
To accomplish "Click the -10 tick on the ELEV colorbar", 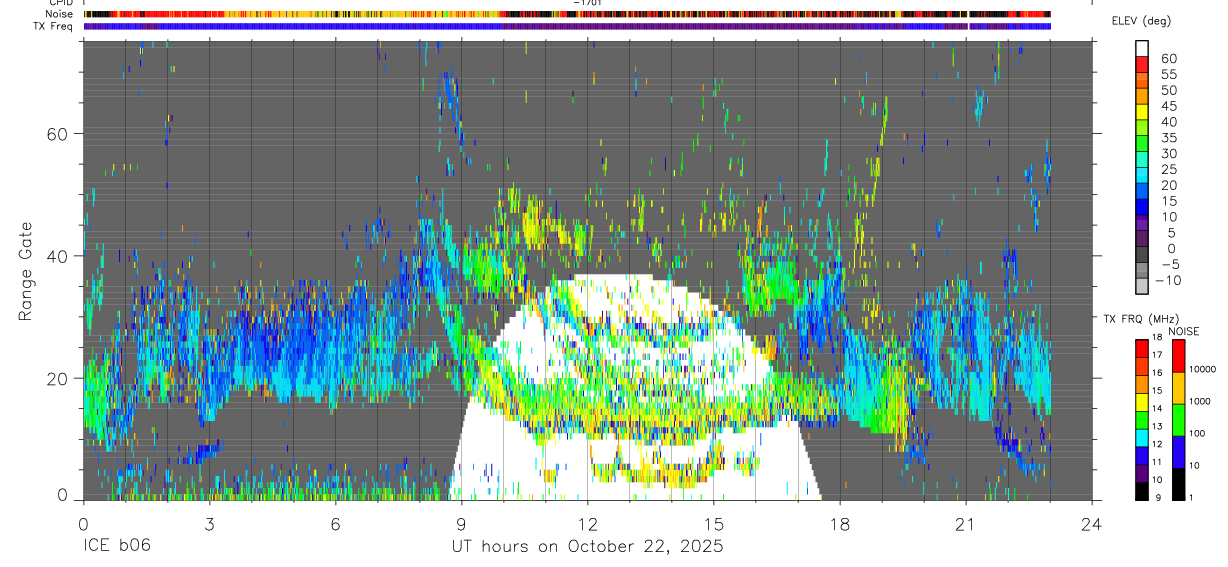I will 1169,280.
